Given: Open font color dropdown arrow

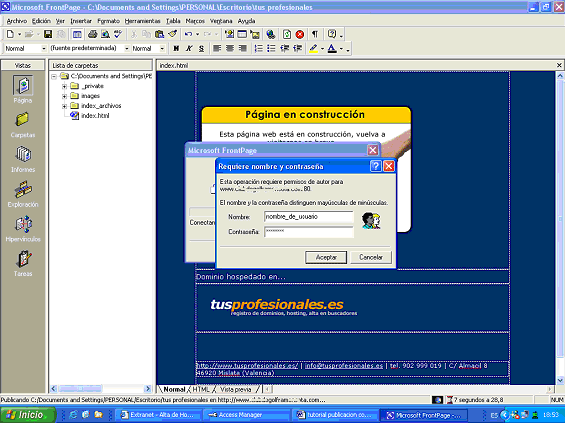Looking at the screenshot, I should coord(341,48).
